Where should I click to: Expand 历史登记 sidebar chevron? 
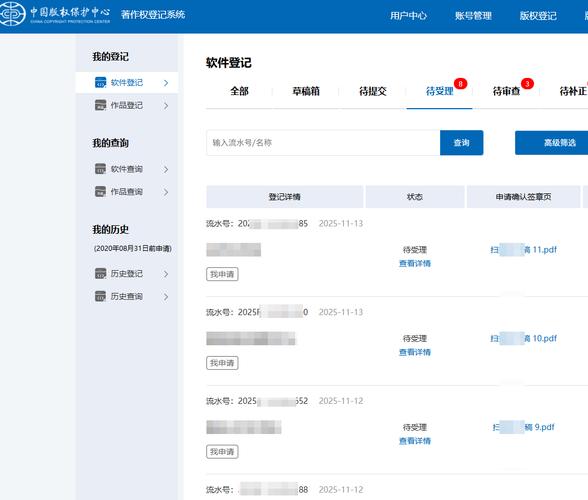tap(166, 274)
